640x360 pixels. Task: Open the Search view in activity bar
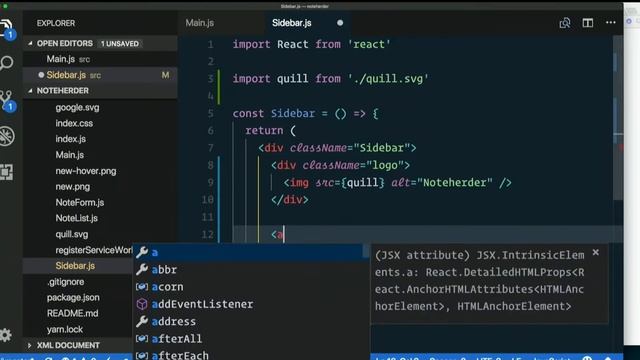pyautogui.click(x=7, y=63)
